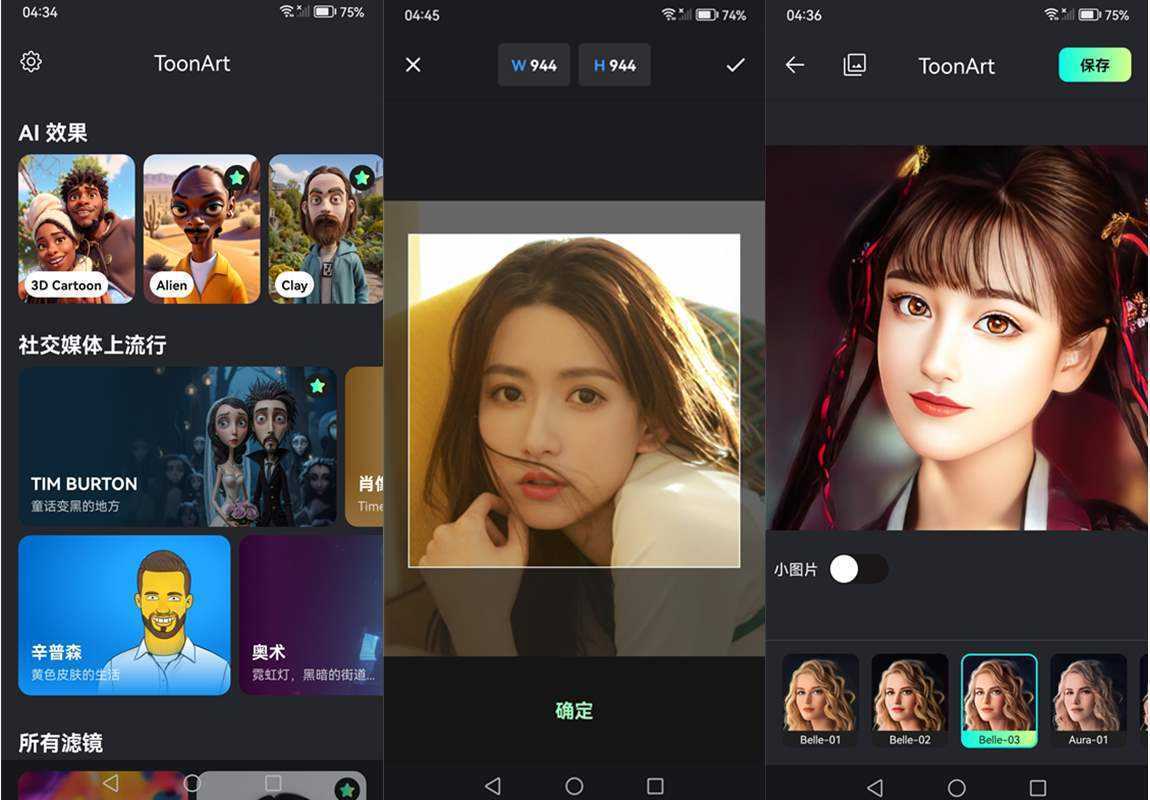
Task: Tap the back arrow in the editor
Action: pyautogui.click(x=795, y=65)
